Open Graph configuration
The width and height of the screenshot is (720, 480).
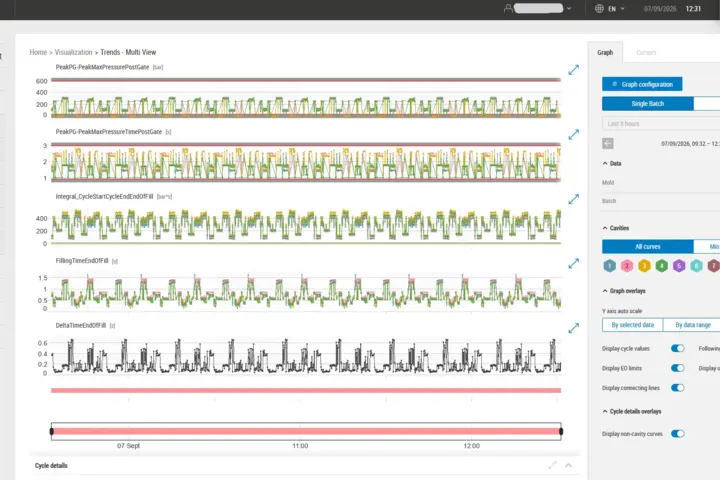tap(642, 84)
